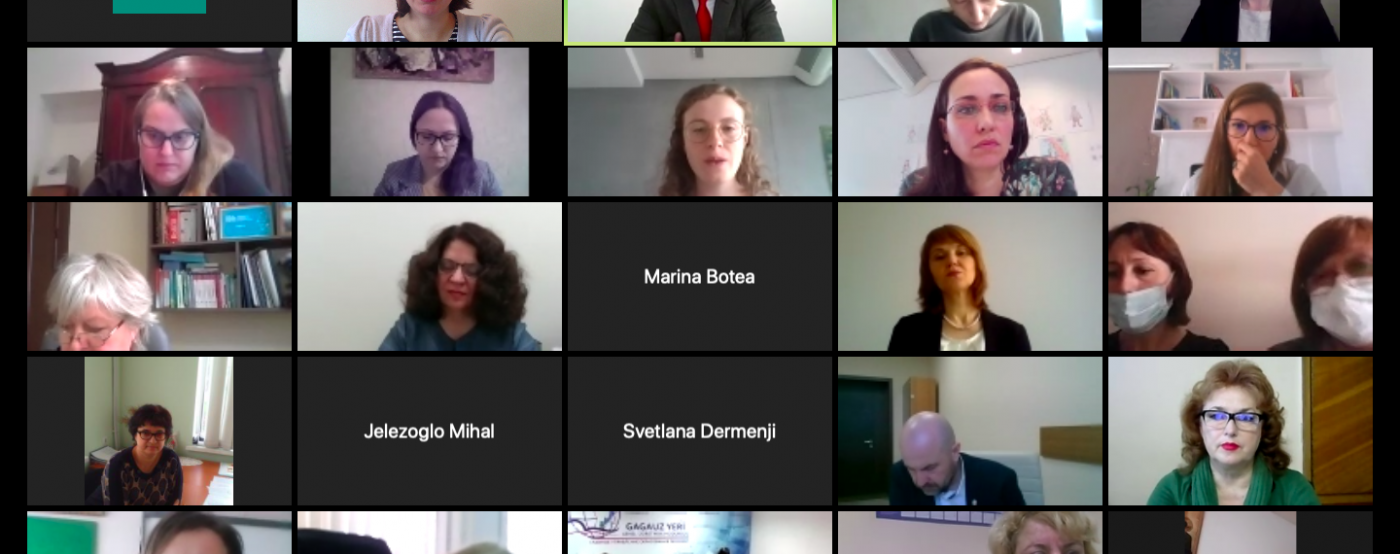Select the Marina Botea participant tile
Screen dimensions: 1400x554
[700, 276]
